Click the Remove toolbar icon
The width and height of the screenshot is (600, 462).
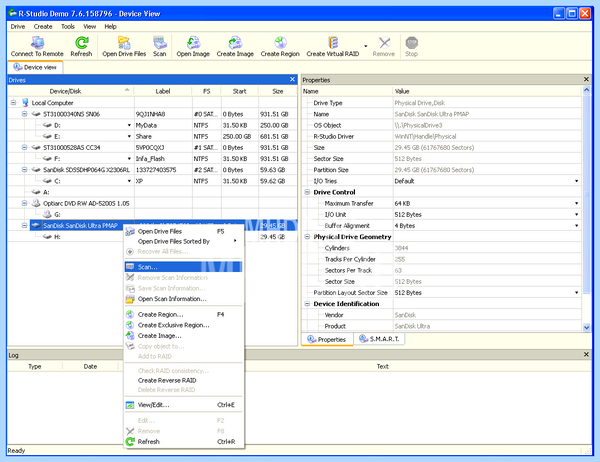coord(383,46)
